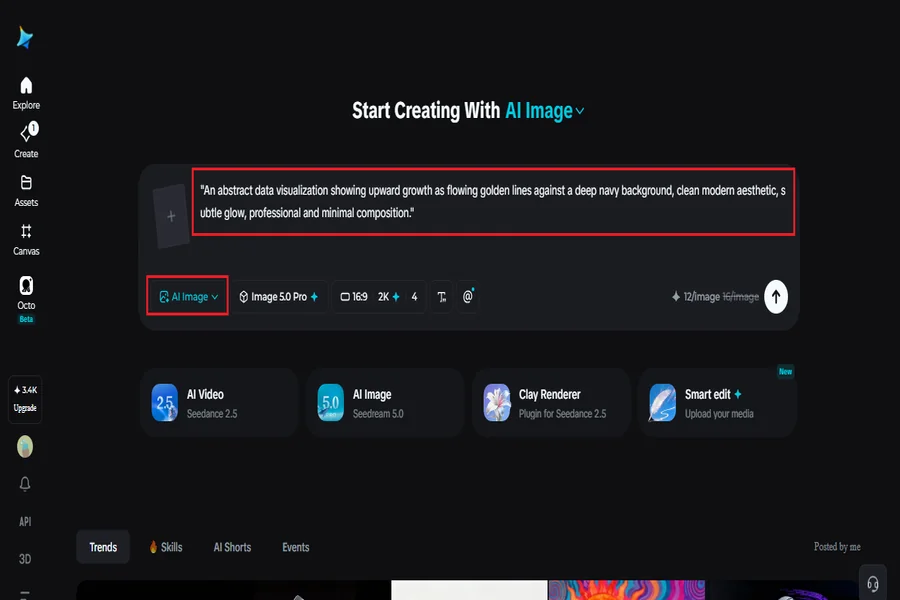This screenshot has height=600, width=900.
Task: Switch to the Skills tab
Action: click(166, 547)
